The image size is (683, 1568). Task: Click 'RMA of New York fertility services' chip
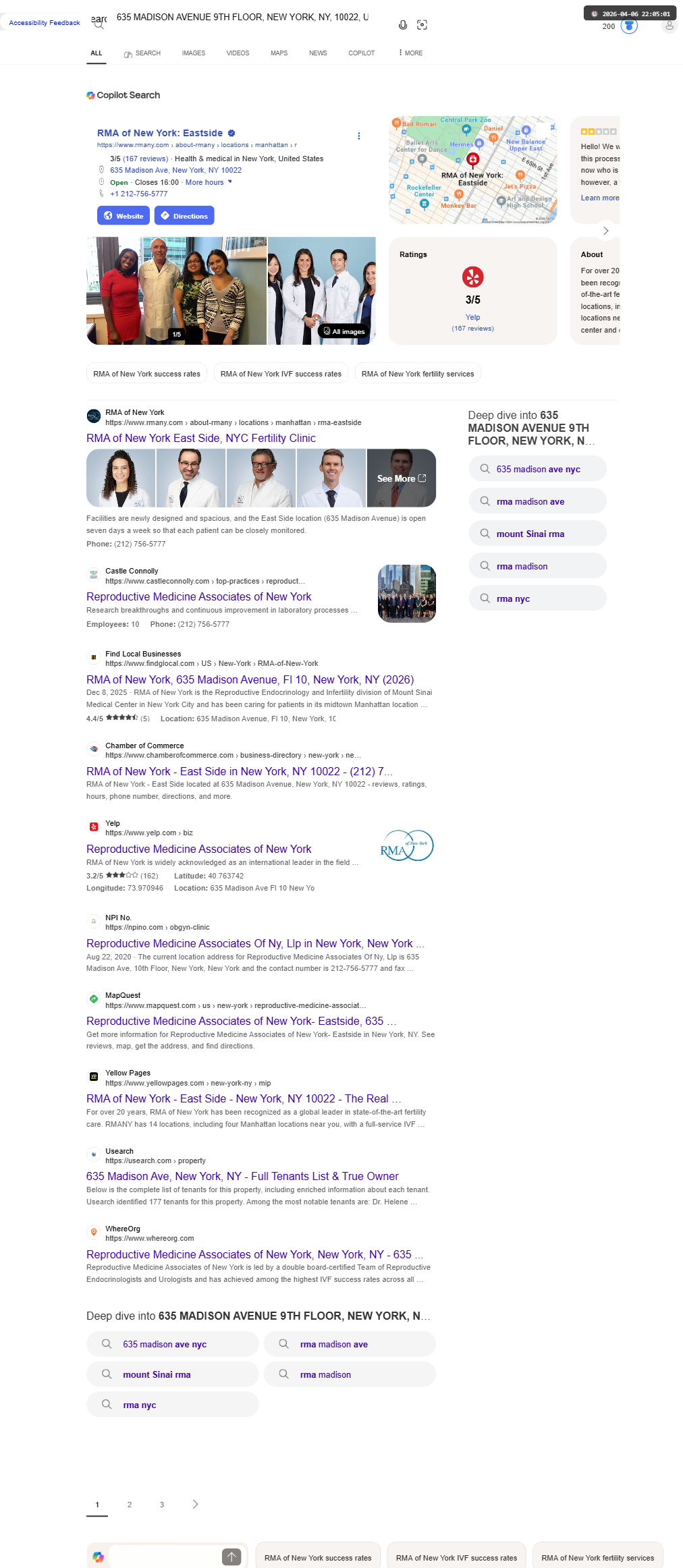pos(418,374)
